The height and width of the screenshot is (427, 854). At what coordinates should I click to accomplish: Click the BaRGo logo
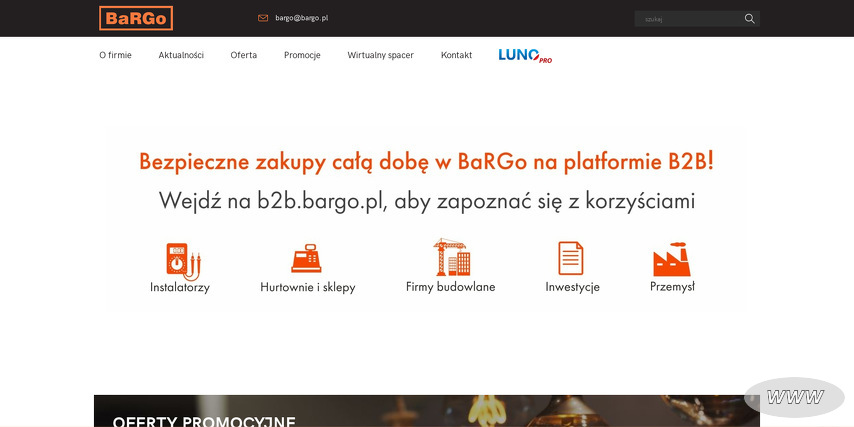click(x=136, y=18)
